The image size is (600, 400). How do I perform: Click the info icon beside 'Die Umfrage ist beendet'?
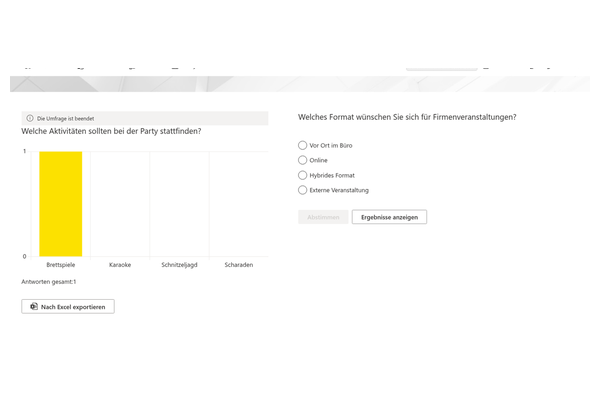pos(30,118)
